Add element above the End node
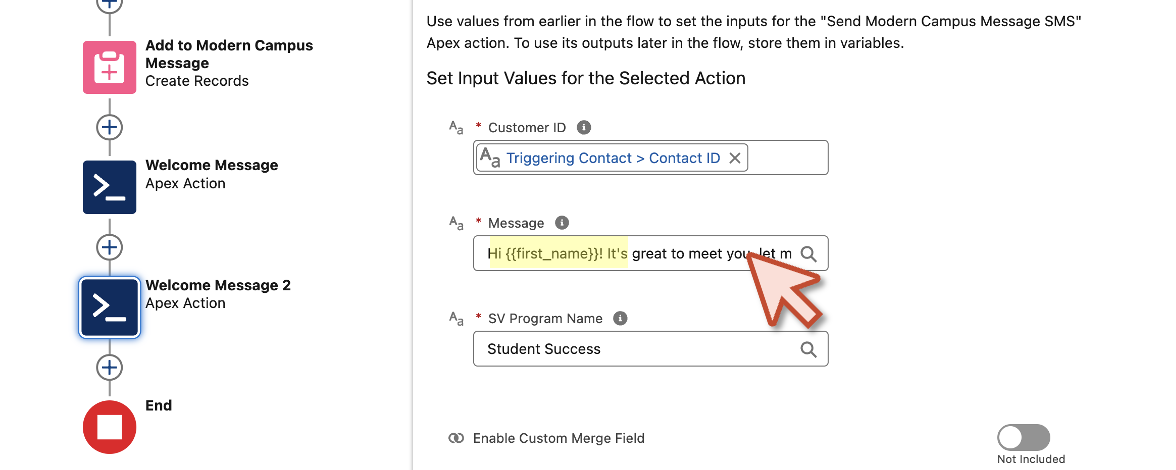 coord(110,367)
